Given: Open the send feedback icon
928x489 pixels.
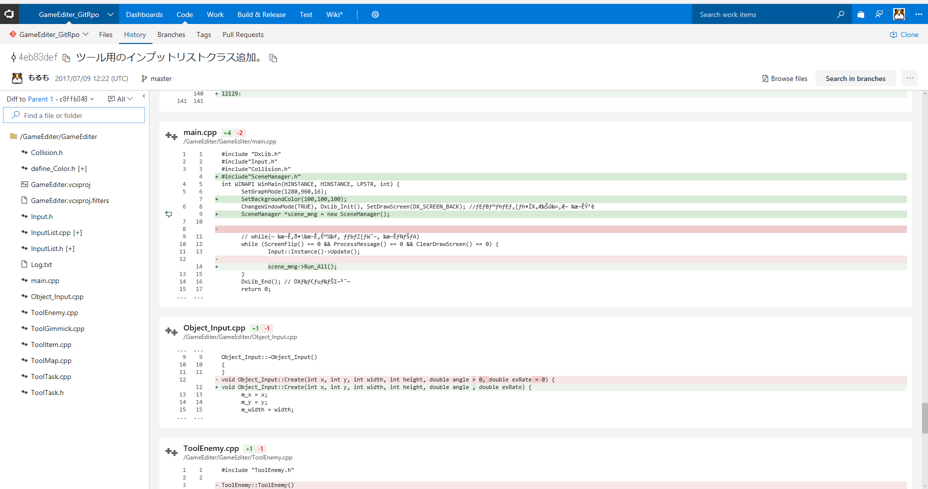Looking at the screenshot, I should pyautogui.click(x=879, y=15).
